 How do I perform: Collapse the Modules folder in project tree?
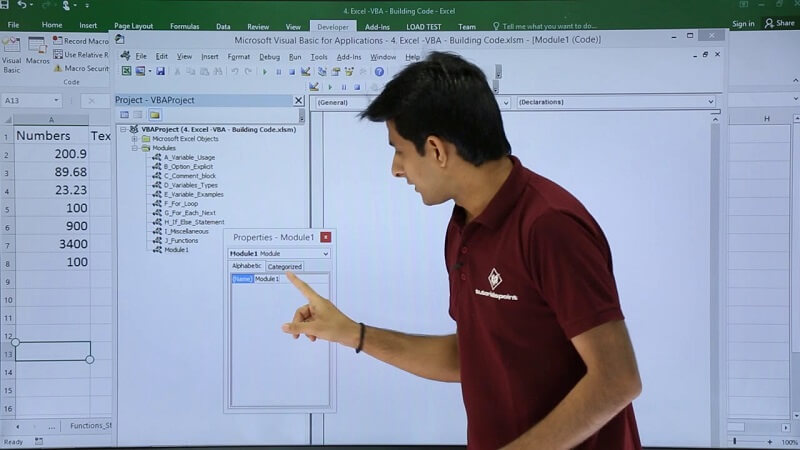(135, 148)
